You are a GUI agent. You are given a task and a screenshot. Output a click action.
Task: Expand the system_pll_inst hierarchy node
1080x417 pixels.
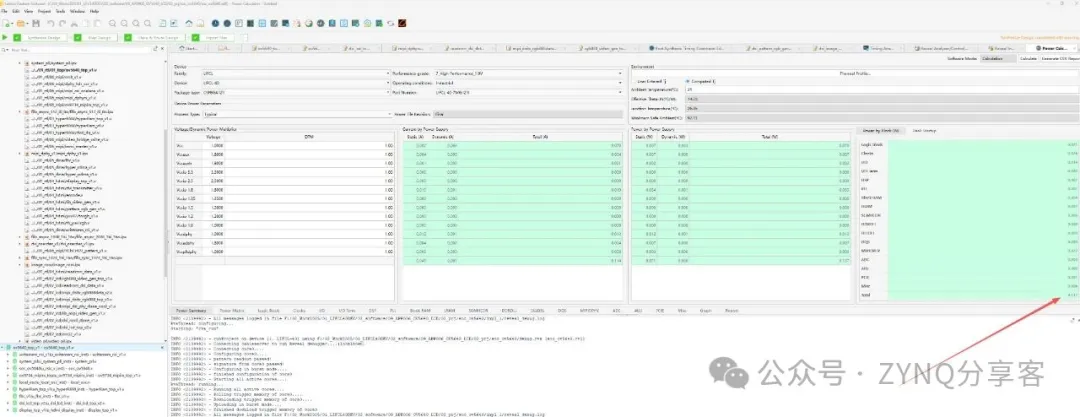click(7, 360)
